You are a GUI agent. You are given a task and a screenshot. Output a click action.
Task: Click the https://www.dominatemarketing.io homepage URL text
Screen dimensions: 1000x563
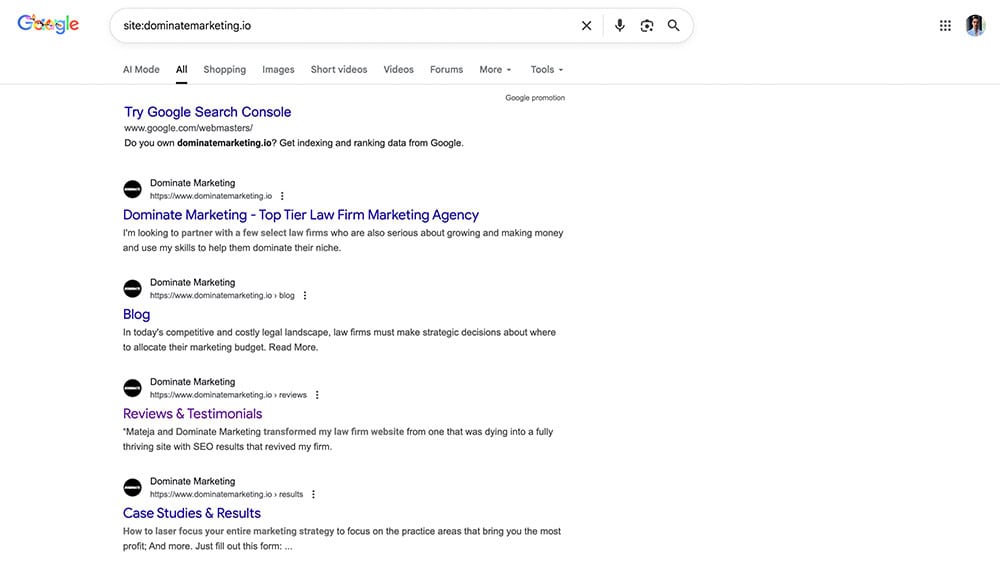pos(211,196)
